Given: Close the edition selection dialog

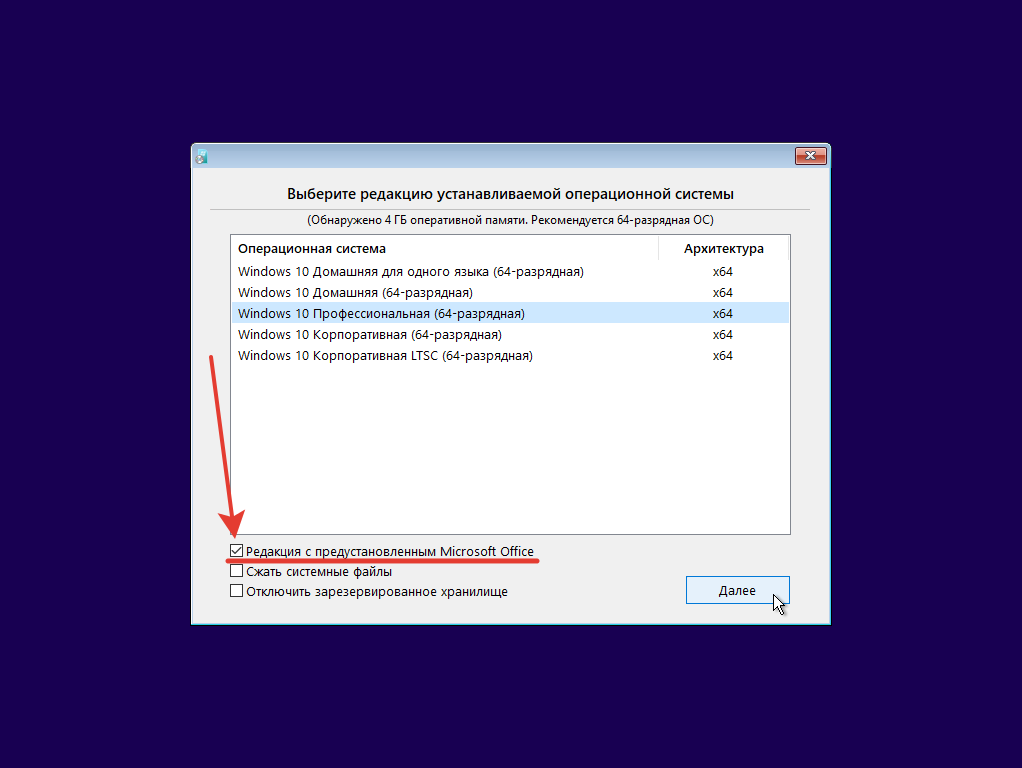Looking at the screenshot, I should [810, 156].
